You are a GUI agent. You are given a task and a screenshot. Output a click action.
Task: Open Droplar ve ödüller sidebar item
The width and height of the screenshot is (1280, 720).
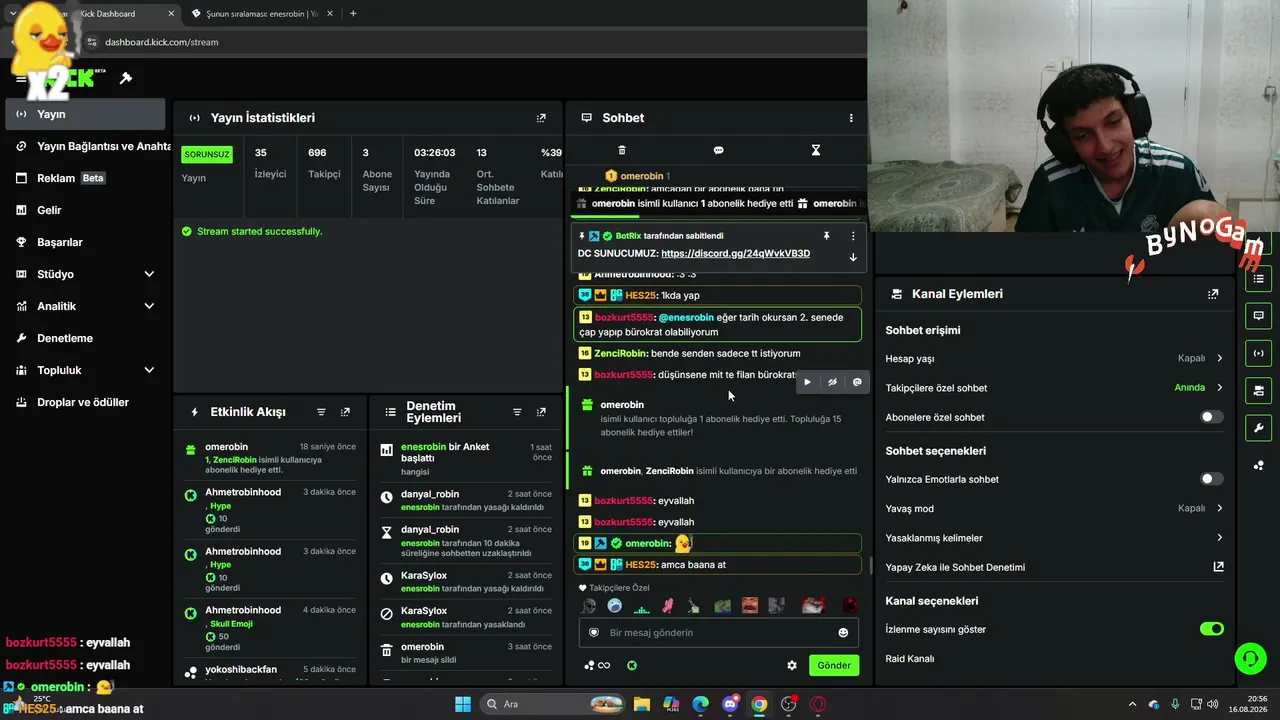click(x=85, y=402)
